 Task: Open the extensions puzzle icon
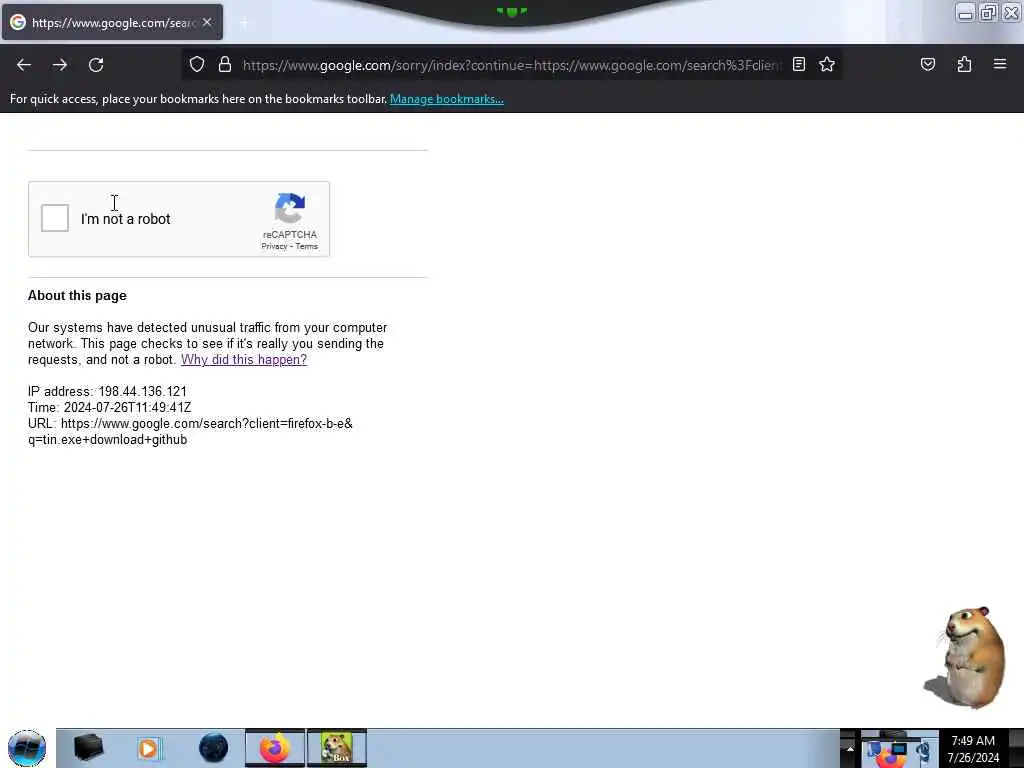click(964, 64)
